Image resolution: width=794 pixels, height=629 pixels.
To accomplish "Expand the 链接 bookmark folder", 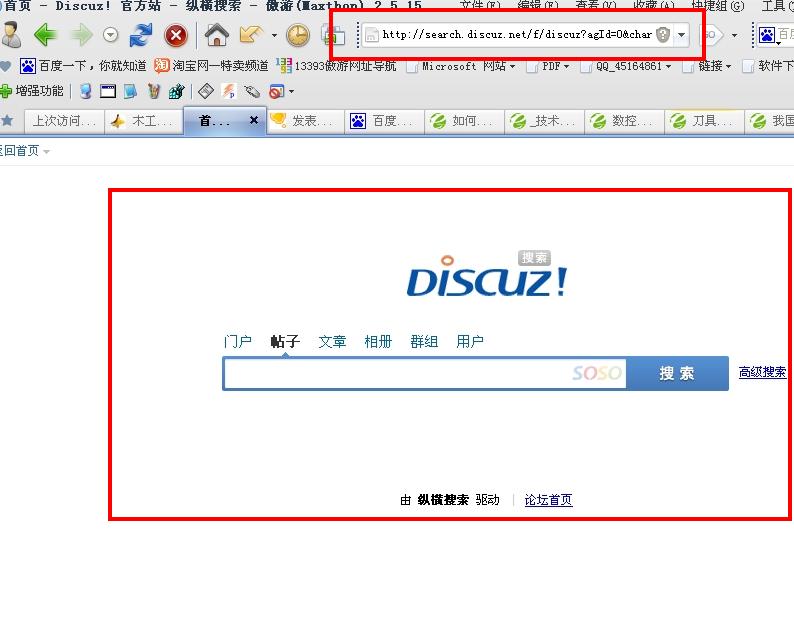I will coord(707,66).
